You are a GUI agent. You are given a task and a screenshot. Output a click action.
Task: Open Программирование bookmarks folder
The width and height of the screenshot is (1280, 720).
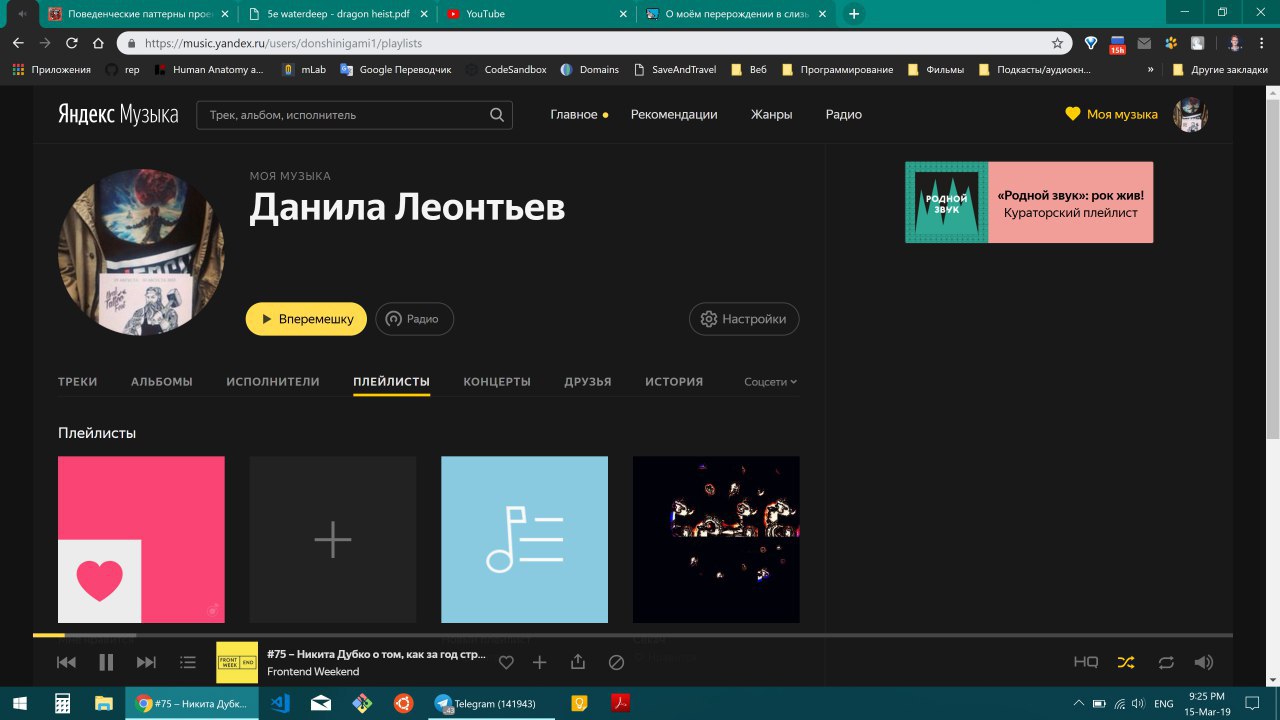pyautogui.click(x=837, y=69)
